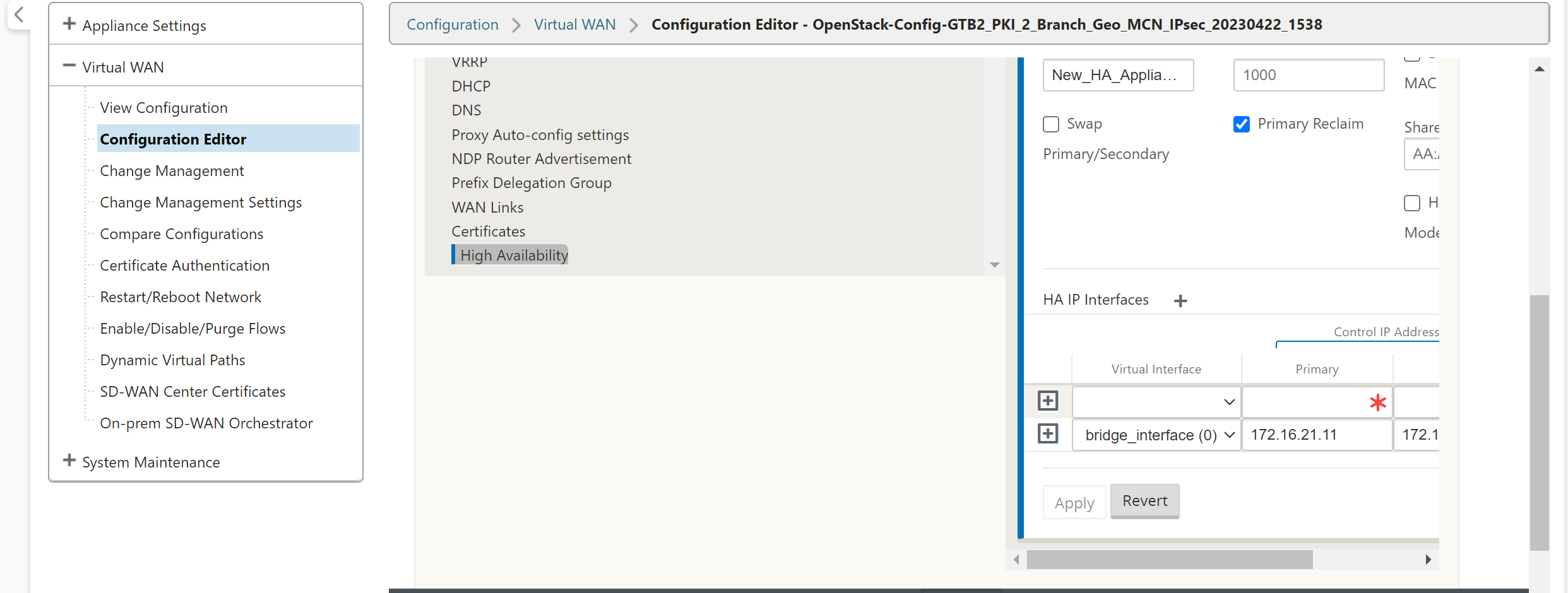Open Change Management
The height and width of the screenshot is (593, 1568).
172,171
